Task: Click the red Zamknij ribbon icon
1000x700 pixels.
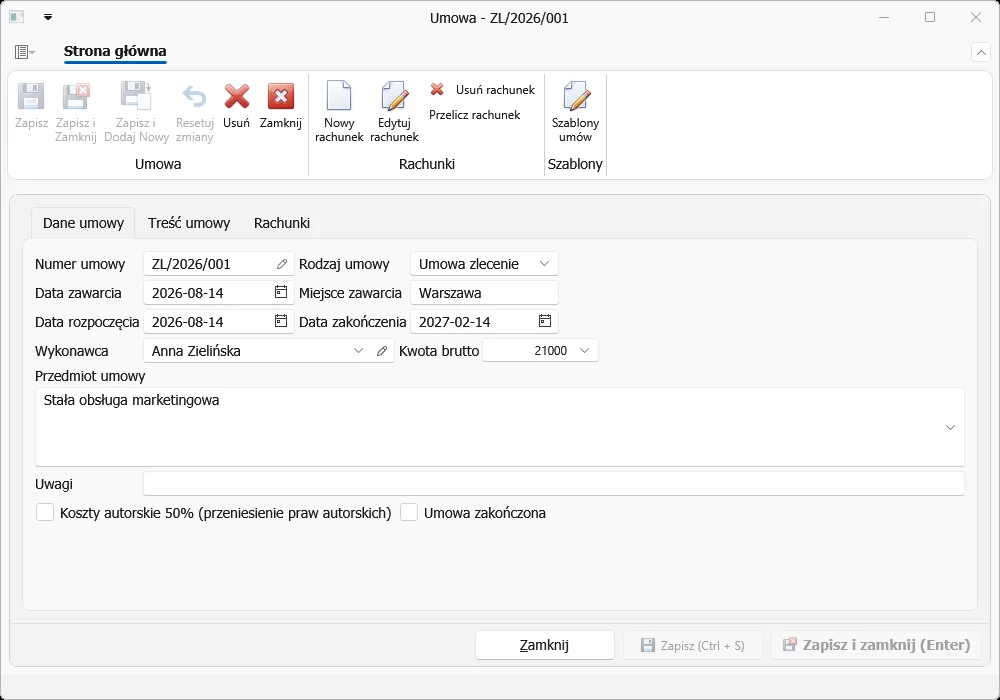Action: pyautogui.click(x=281, y=97)
